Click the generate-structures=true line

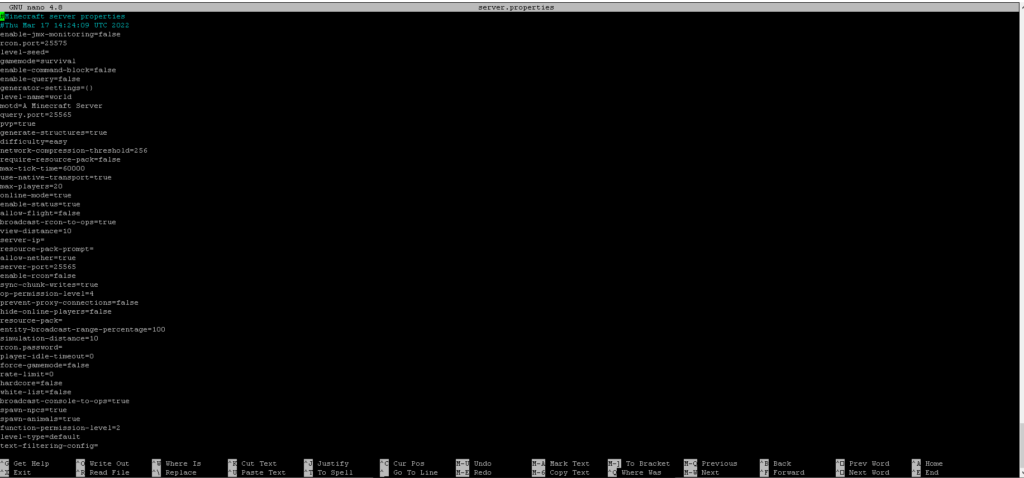[x=54, y=133]
